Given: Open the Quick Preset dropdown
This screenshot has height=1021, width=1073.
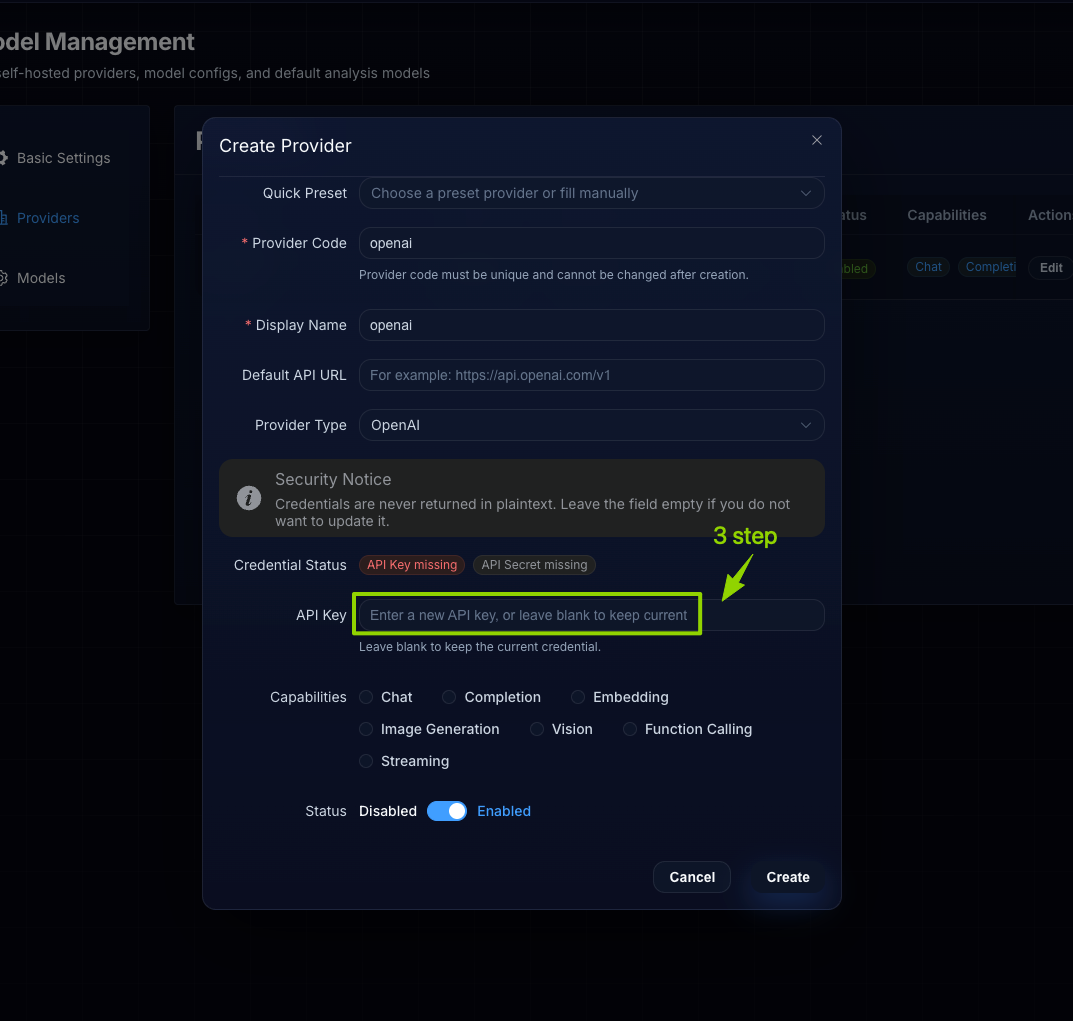Looking at the screenshot, I should click(x=591, y=194).
